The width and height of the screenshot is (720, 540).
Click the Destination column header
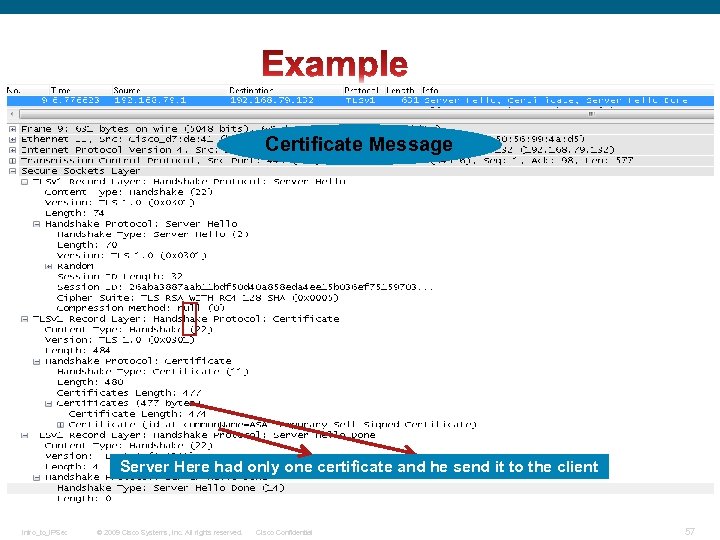251,90
